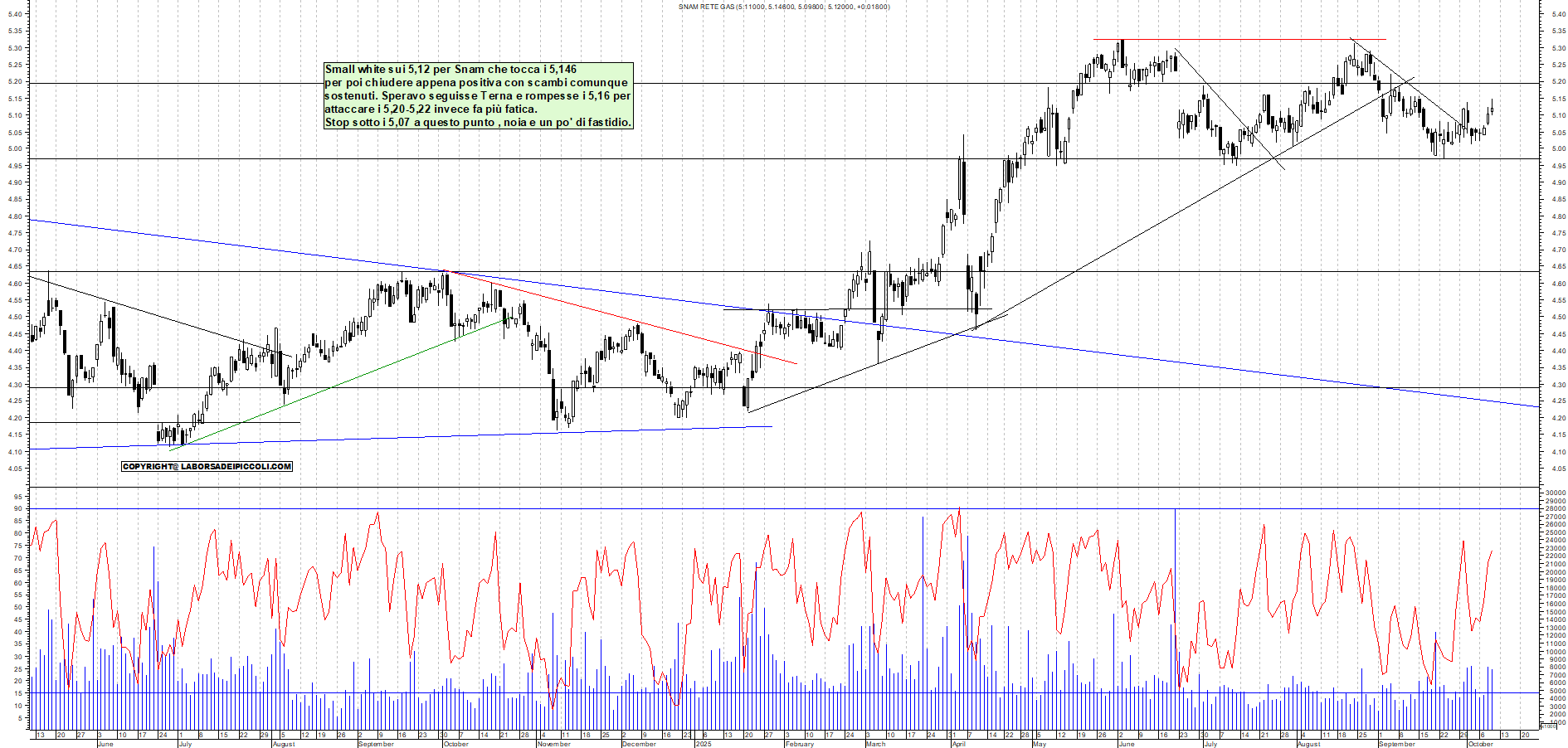Select the February label on time axis
Screen dimensions: 1568x748
799,744
